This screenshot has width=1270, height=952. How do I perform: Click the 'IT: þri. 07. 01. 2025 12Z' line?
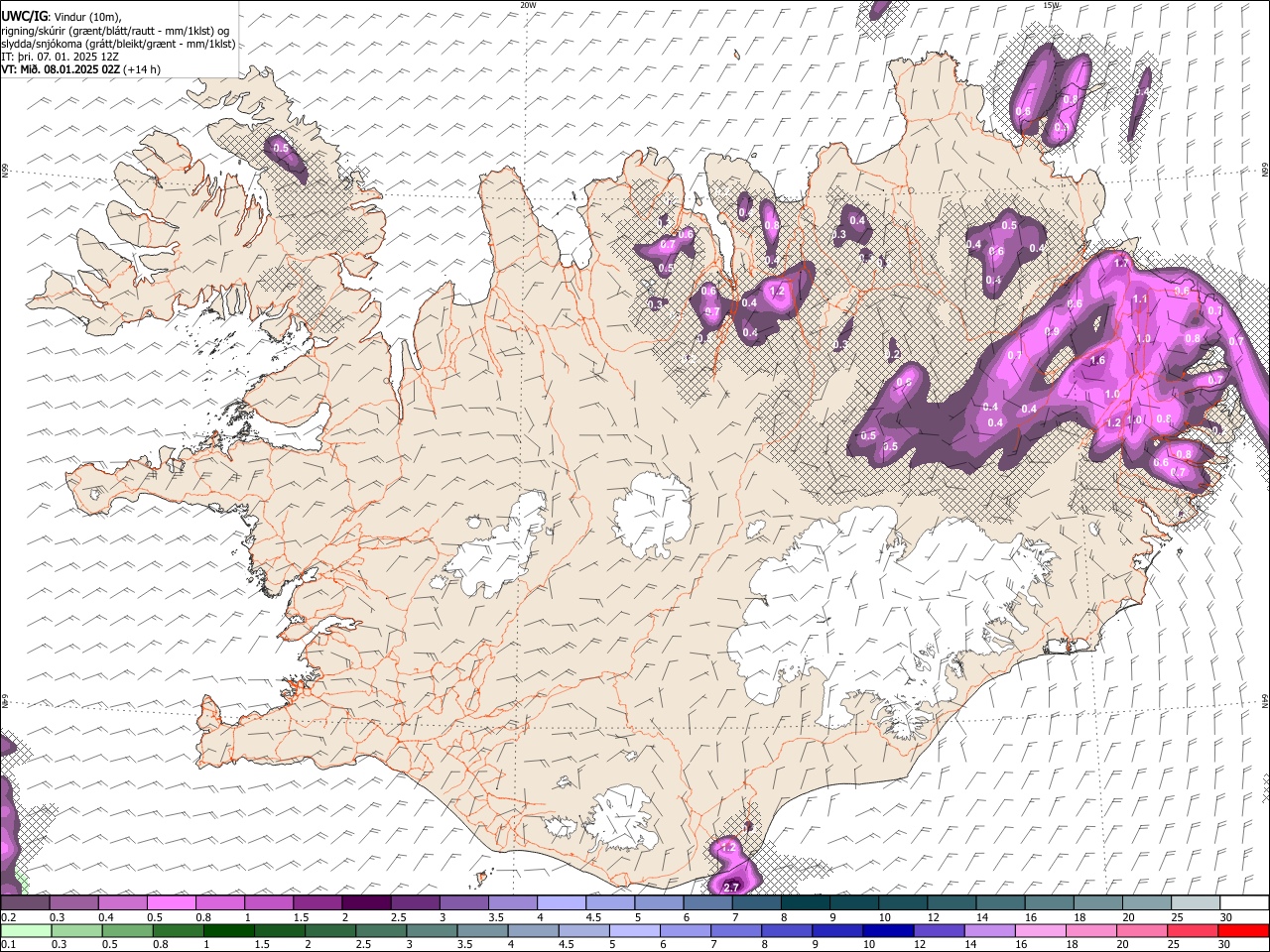click(x=61, y=57)
